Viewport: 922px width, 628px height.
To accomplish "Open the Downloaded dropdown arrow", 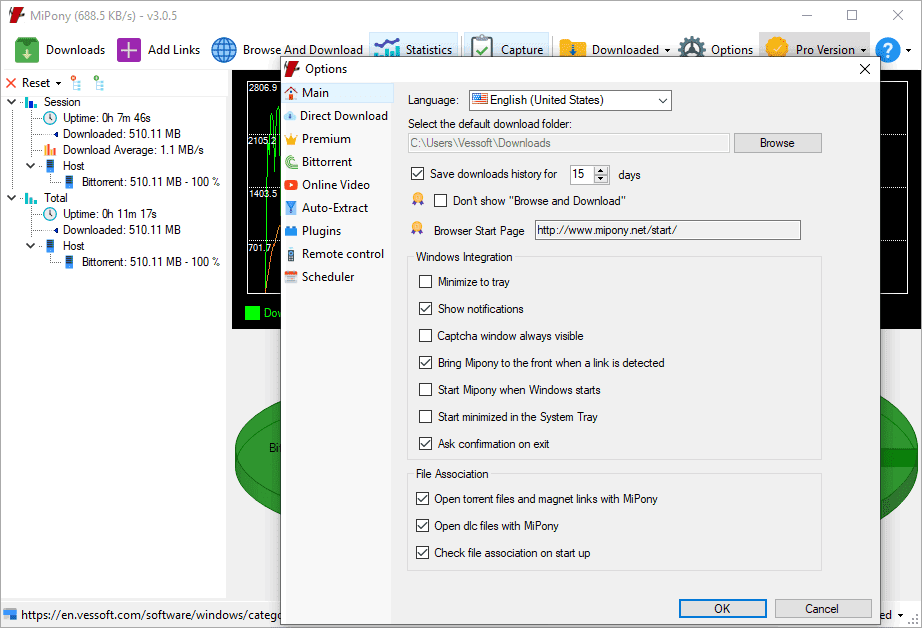I will [x=667, y=51].
